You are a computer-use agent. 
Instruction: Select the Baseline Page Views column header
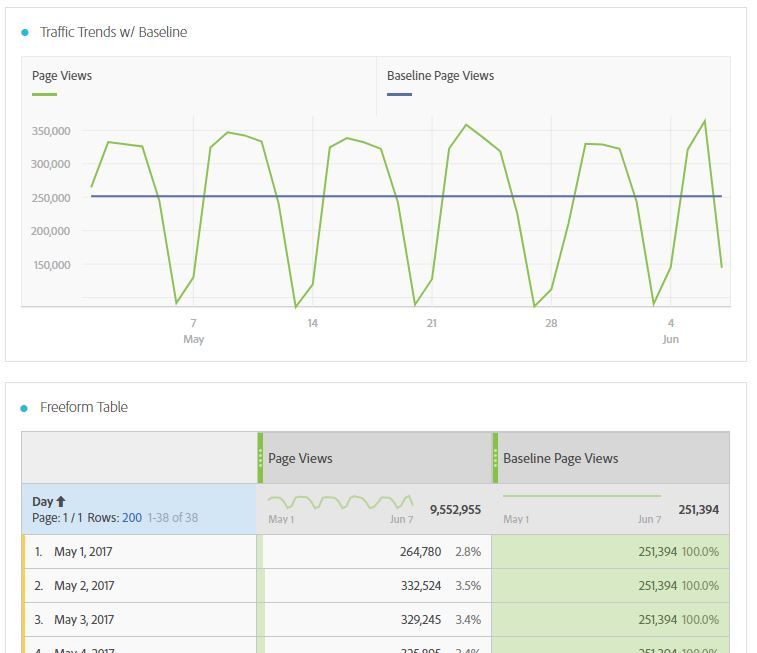pyautogui.click(x=560, y=459)
